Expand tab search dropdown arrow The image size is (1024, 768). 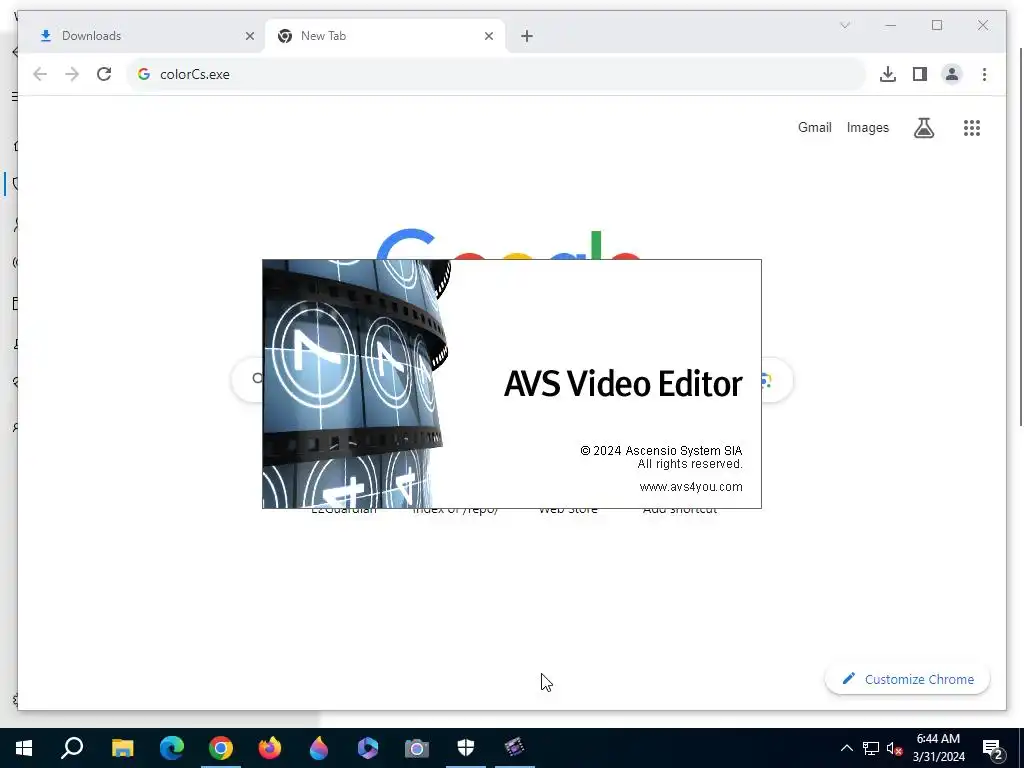coord(844,25)
